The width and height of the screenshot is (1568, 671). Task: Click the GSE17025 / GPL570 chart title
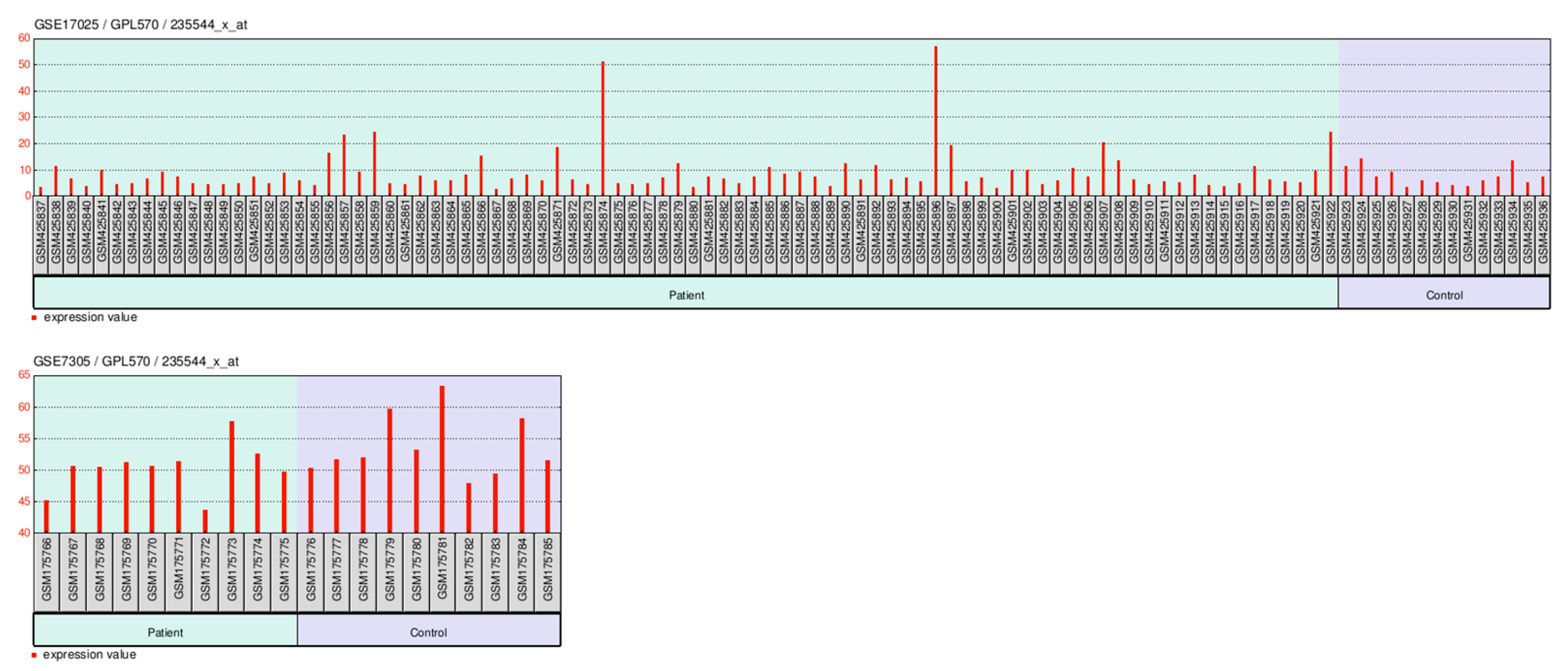point(141,24)
